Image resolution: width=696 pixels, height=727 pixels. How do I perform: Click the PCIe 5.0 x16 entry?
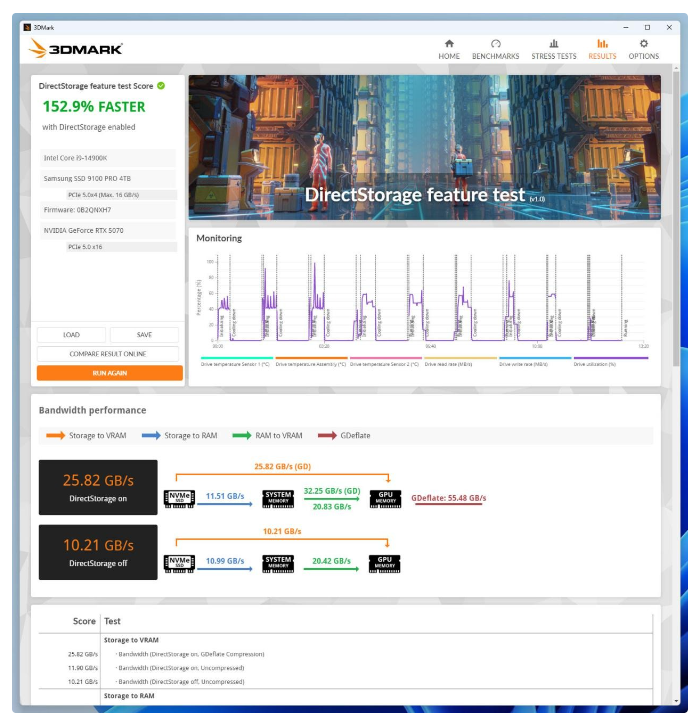[x=121, y=247]
